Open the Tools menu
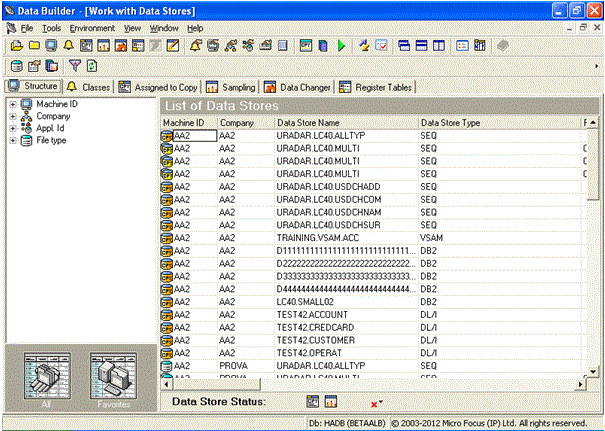The height and width of the screenshot is (431, 605). click(51, 28)
